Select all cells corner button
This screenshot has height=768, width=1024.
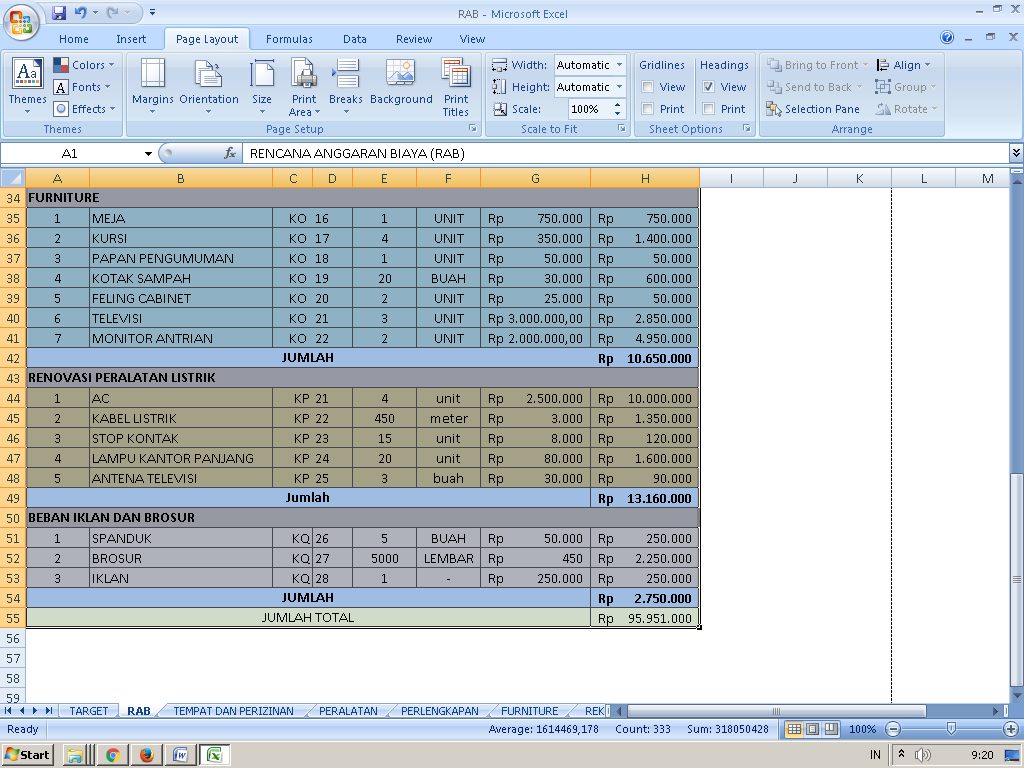coord(13,178)
